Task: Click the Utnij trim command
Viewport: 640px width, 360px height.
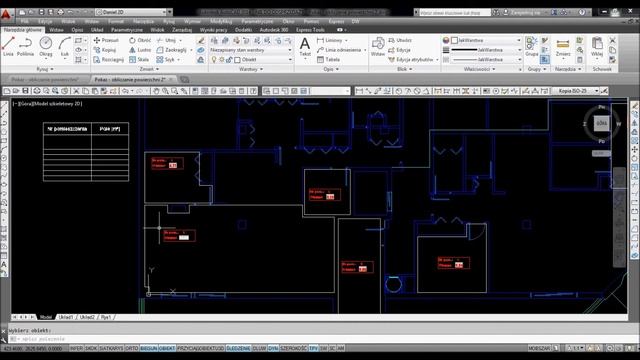Action: 167,40
